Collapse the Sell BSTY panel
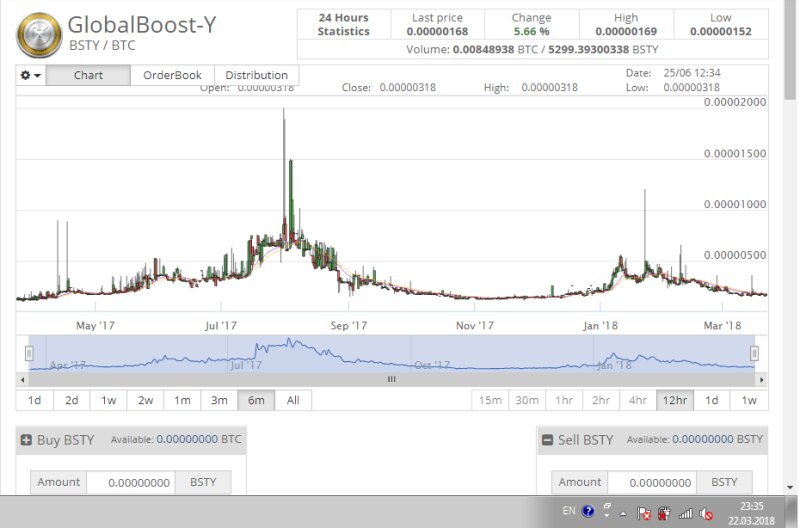This screenshot has width=800, height=528. click(x=547, y=439)
